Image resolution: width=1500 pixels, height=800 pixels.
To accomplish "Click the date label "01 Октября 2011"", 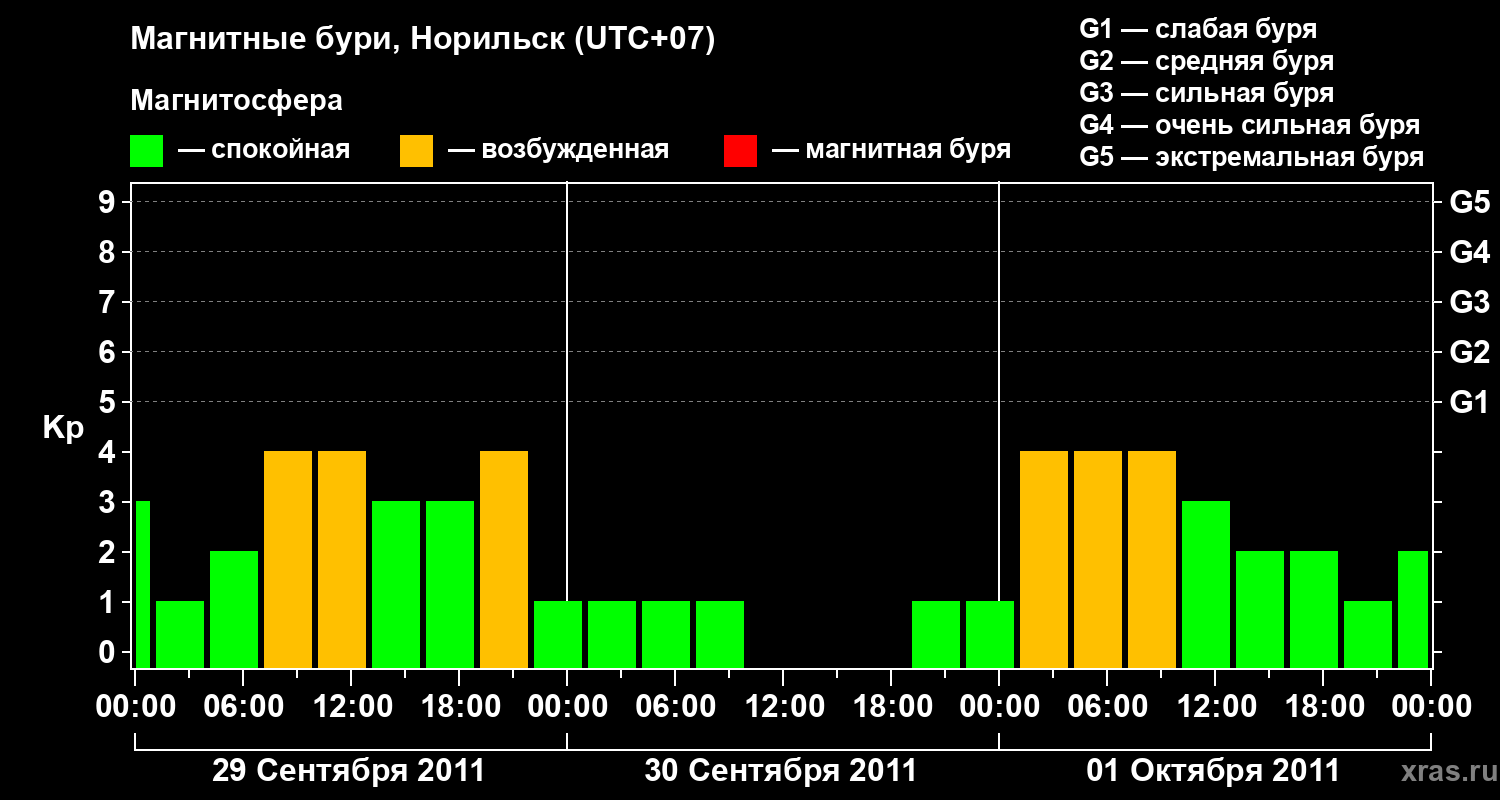I will (1213, 771).
